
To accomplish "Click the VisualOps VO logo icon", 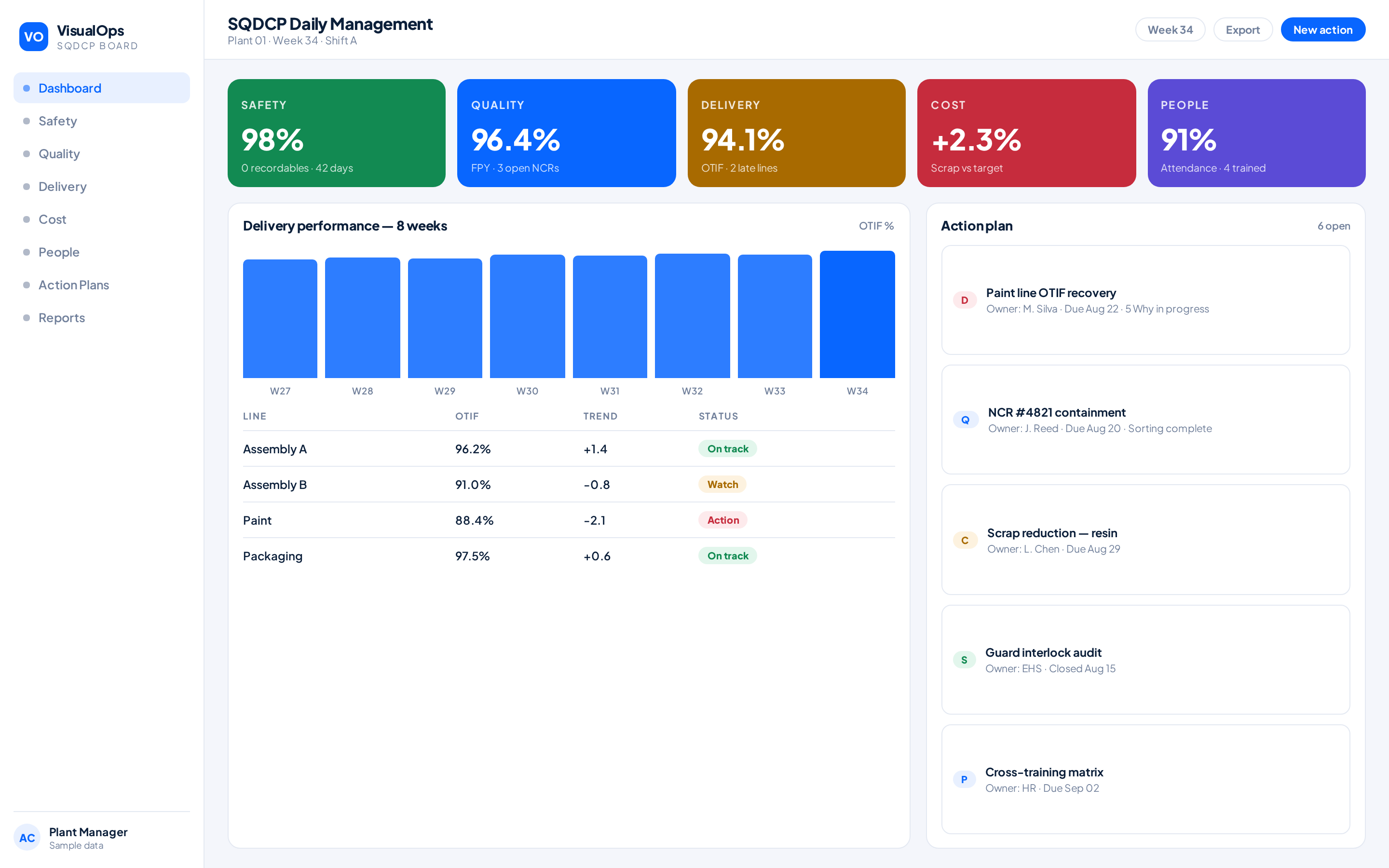I will [33, 37].
